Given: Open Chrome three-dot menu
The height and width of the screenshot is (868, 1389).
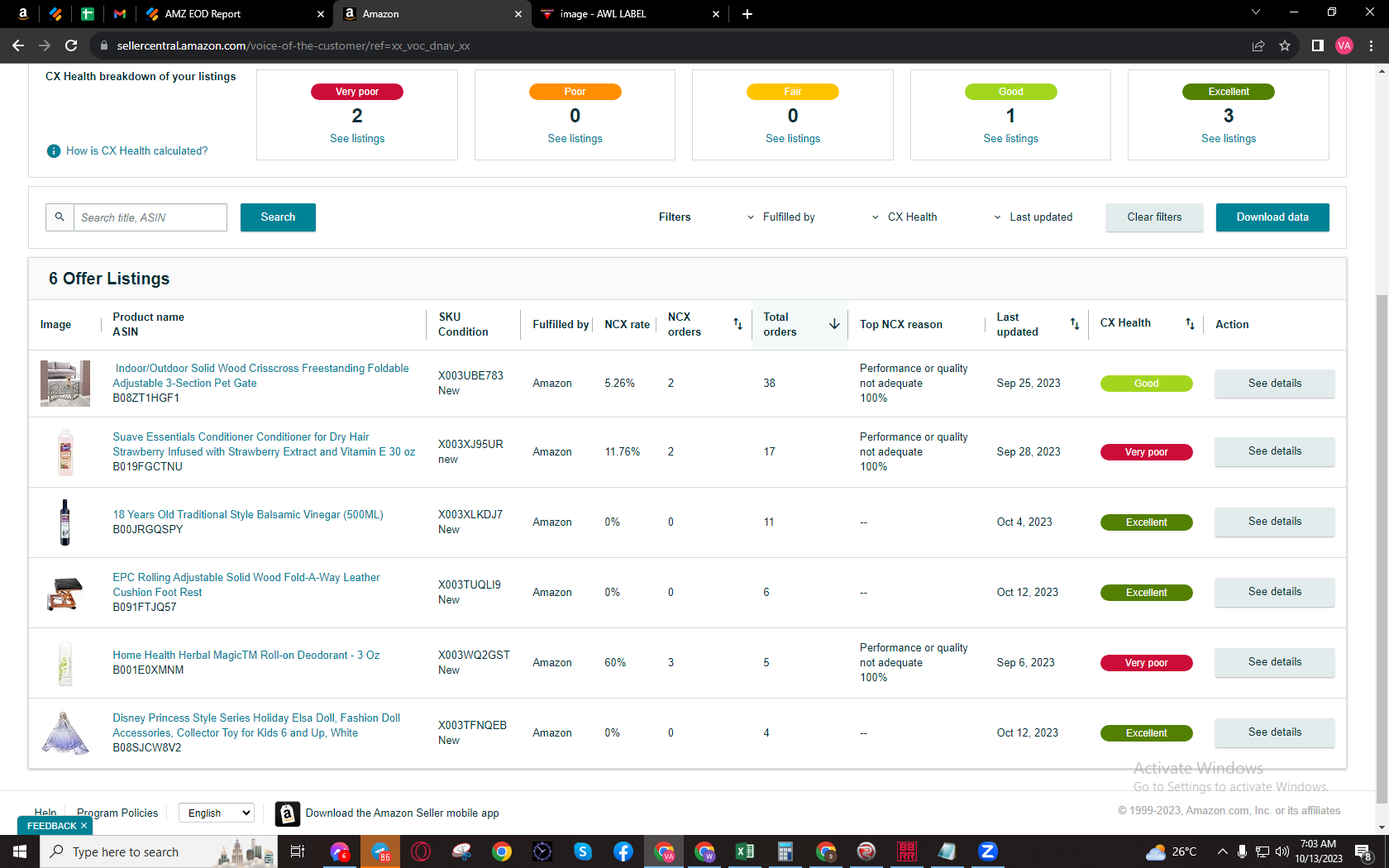Looking at the screenshot, I should [1371, 45].
